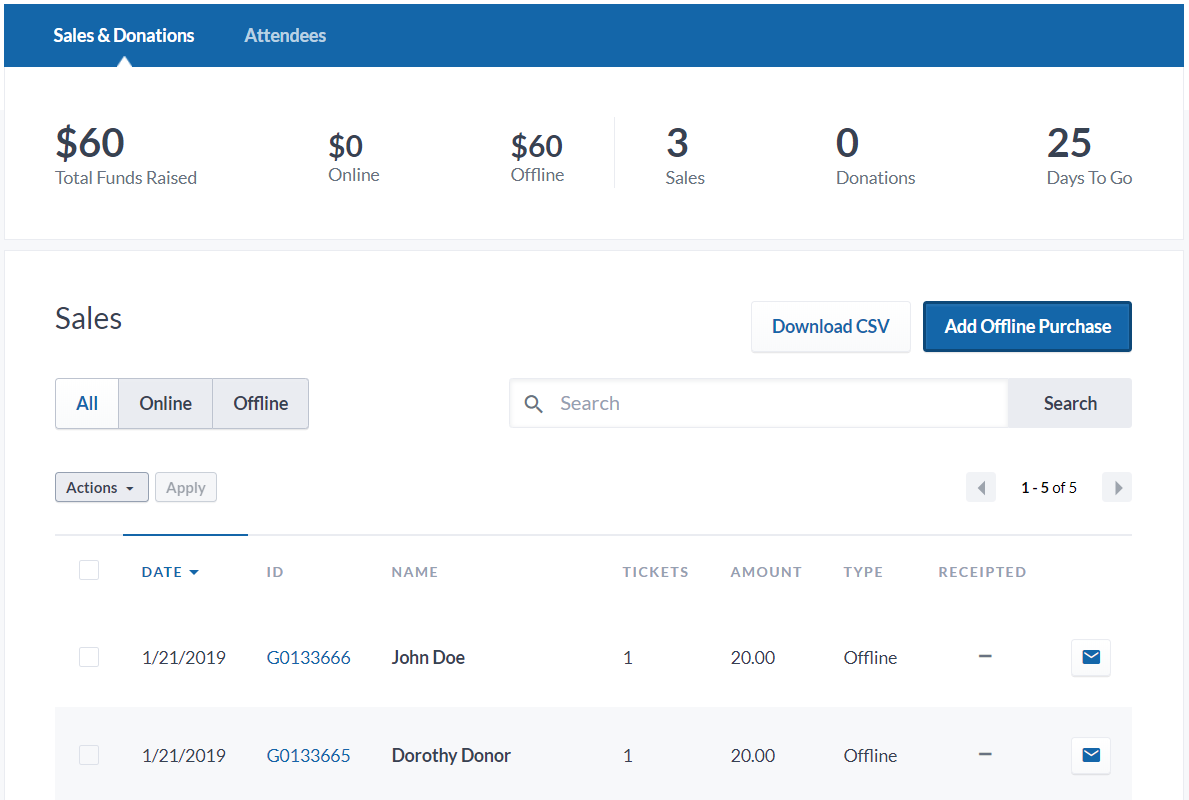Filter sales by Online

[x=165, y=404]
